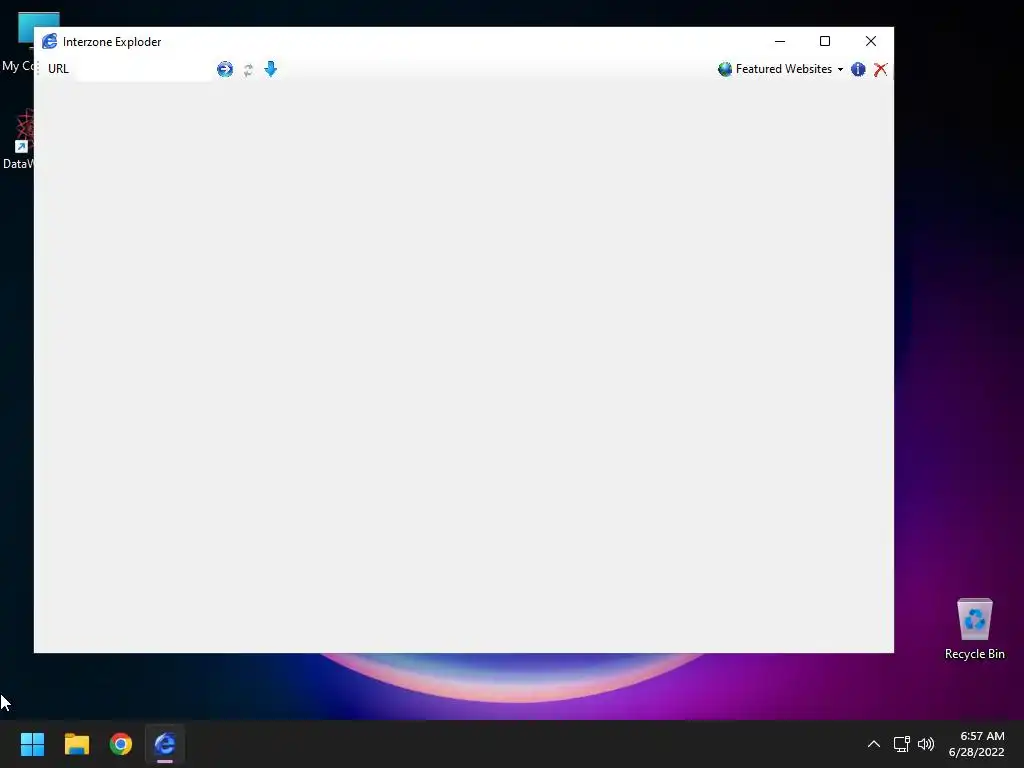Click the blue info icon
Viewport: 1024px width, 768px height.
pyautogui.click(x=858, y=69)
